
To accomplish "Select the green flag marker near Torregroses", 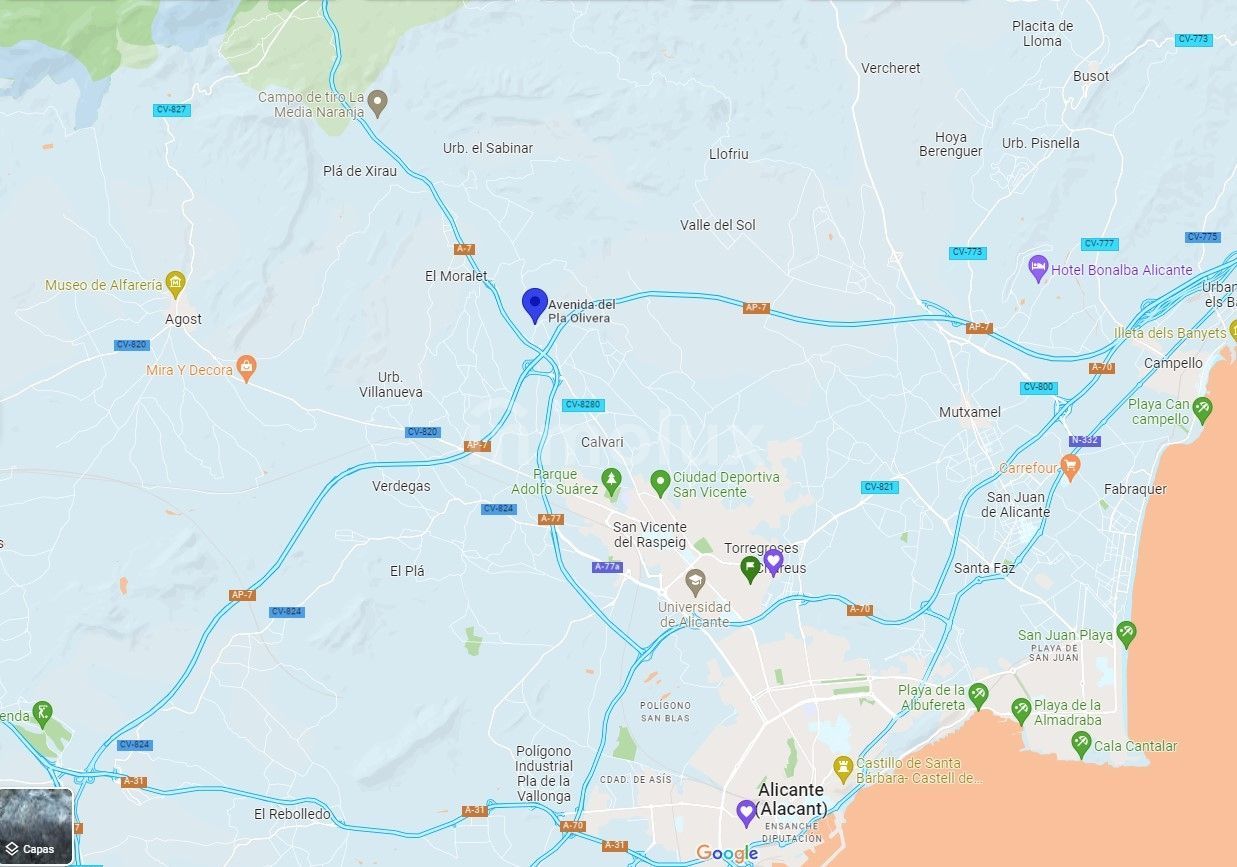I will point(750,569).
